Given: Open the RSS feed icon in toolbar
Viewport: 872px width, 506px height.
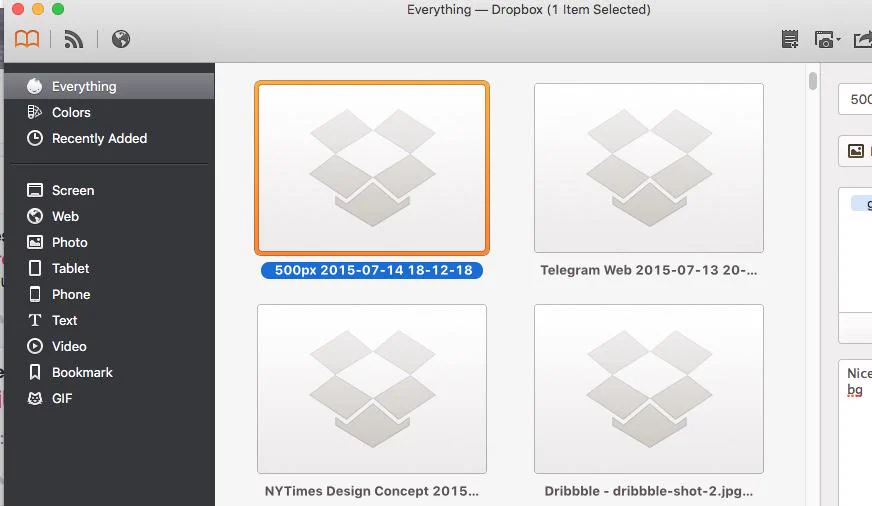Looking at the screenshot, I should click(x=73, y=39).
